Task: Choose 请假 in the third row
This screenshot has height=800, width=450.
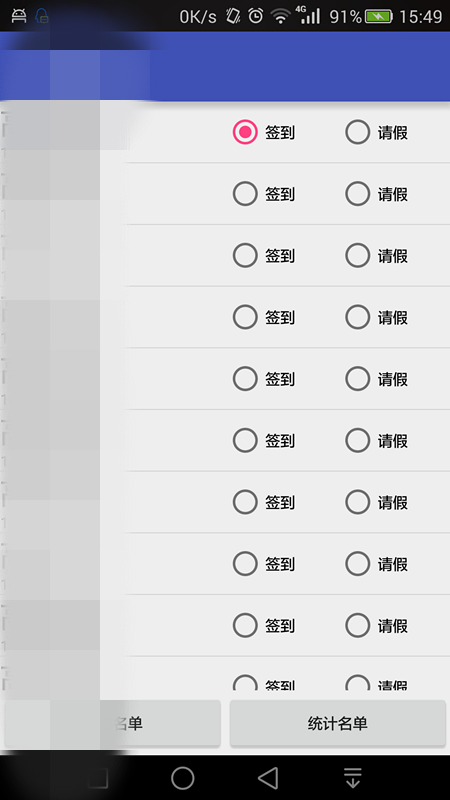Action: click(x=377, y=256)
